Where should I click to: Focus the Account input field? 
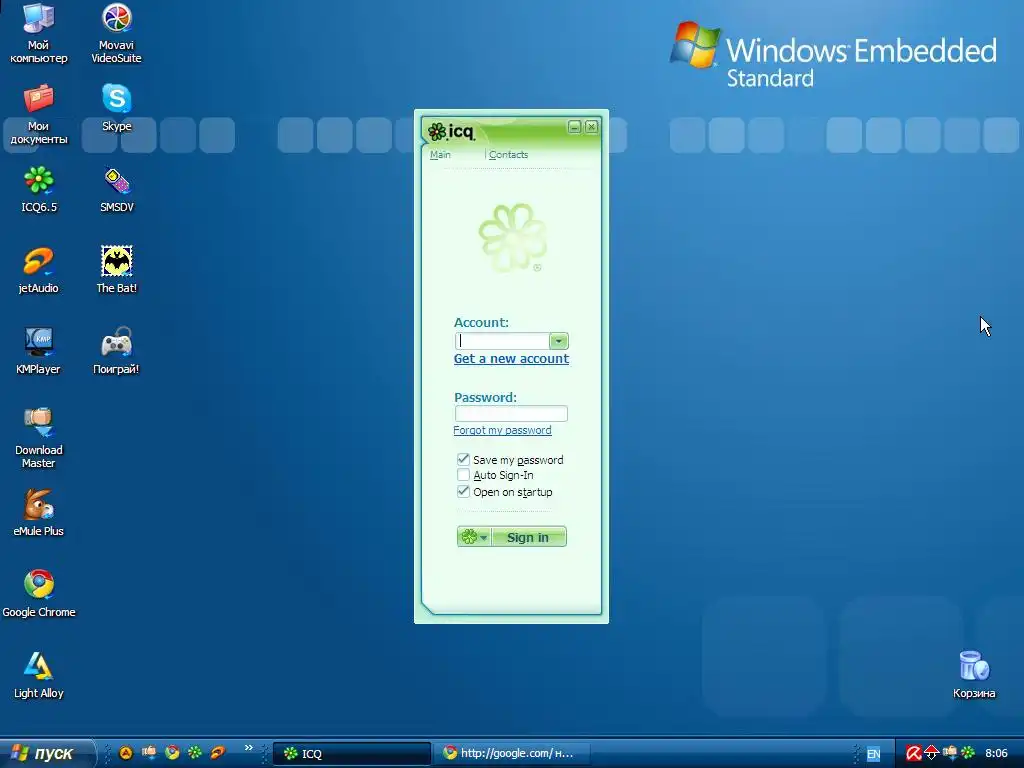point(502,341)
